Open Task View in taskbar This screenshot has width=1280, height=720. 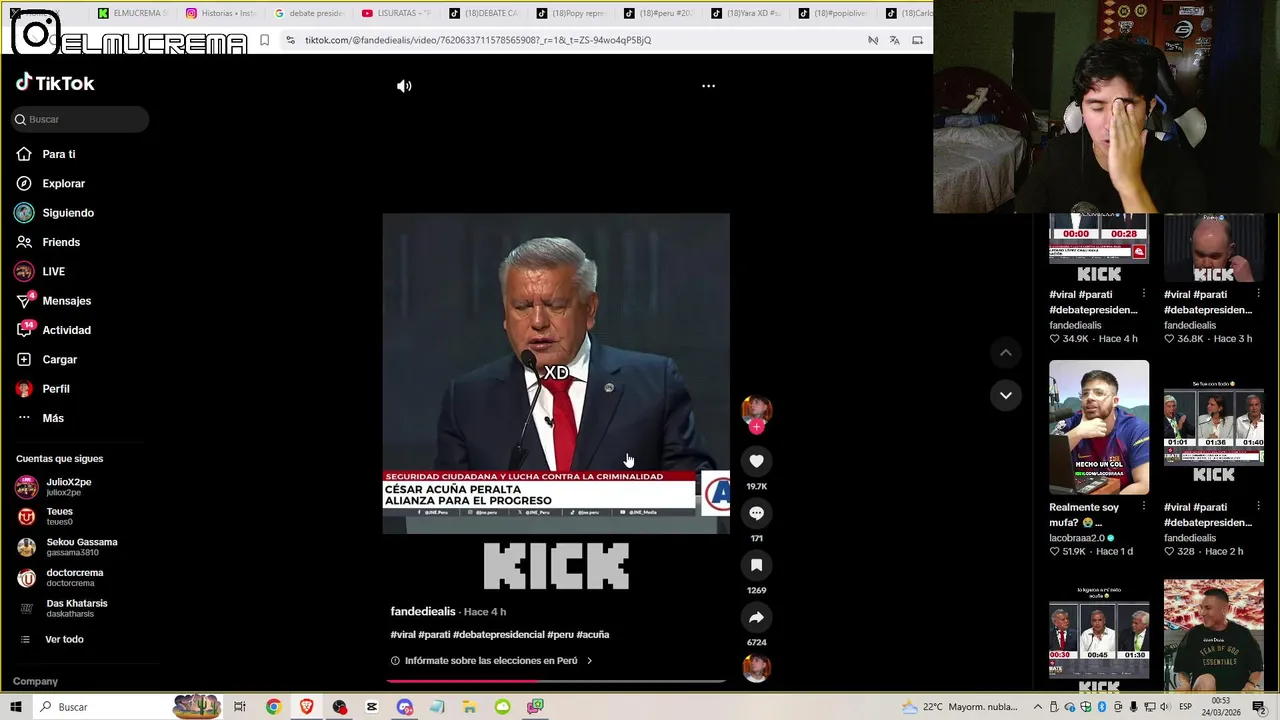[x=239, y=707]
